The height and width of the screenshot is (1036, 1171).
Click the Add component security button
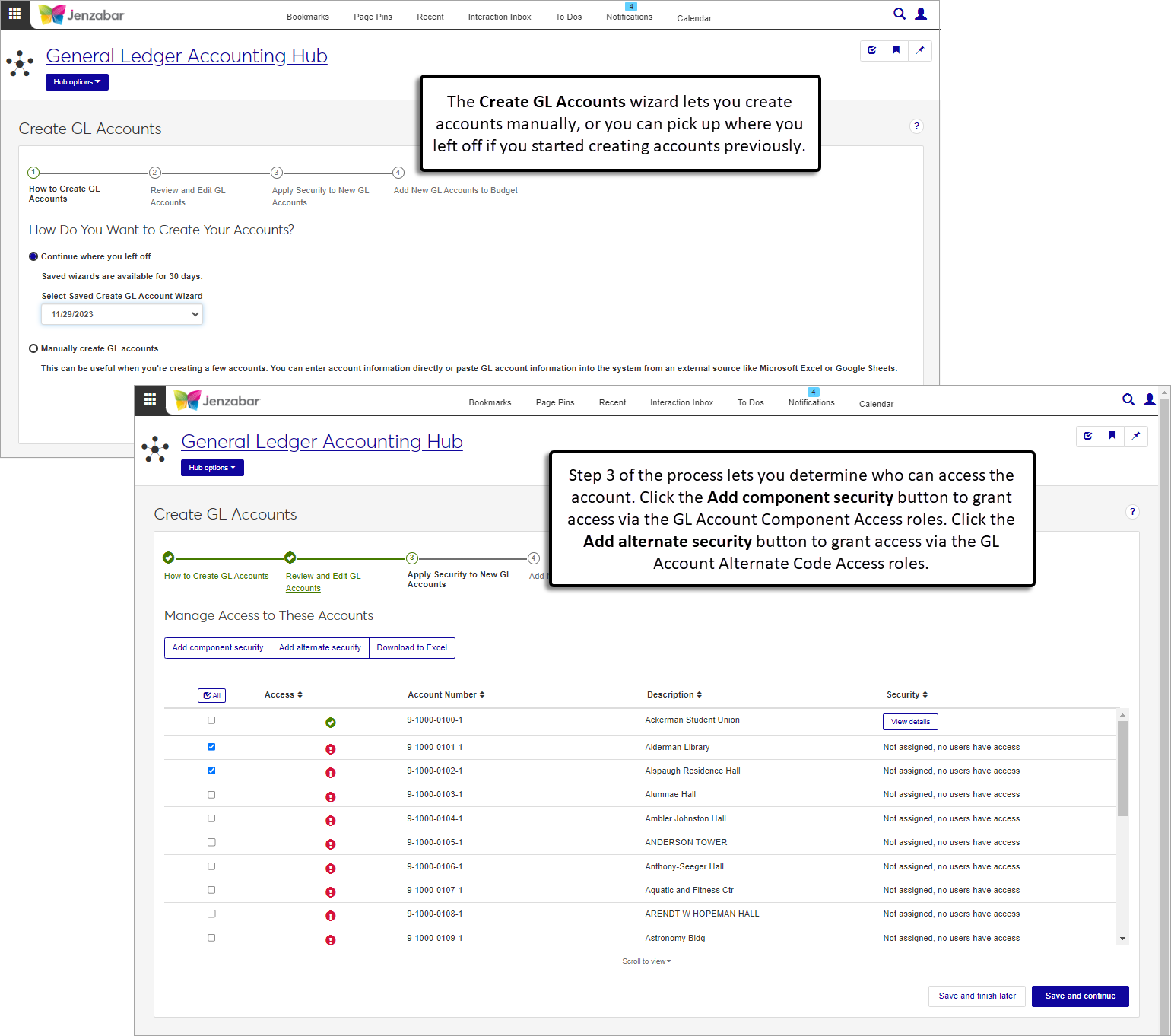click(x=217, y=648)
